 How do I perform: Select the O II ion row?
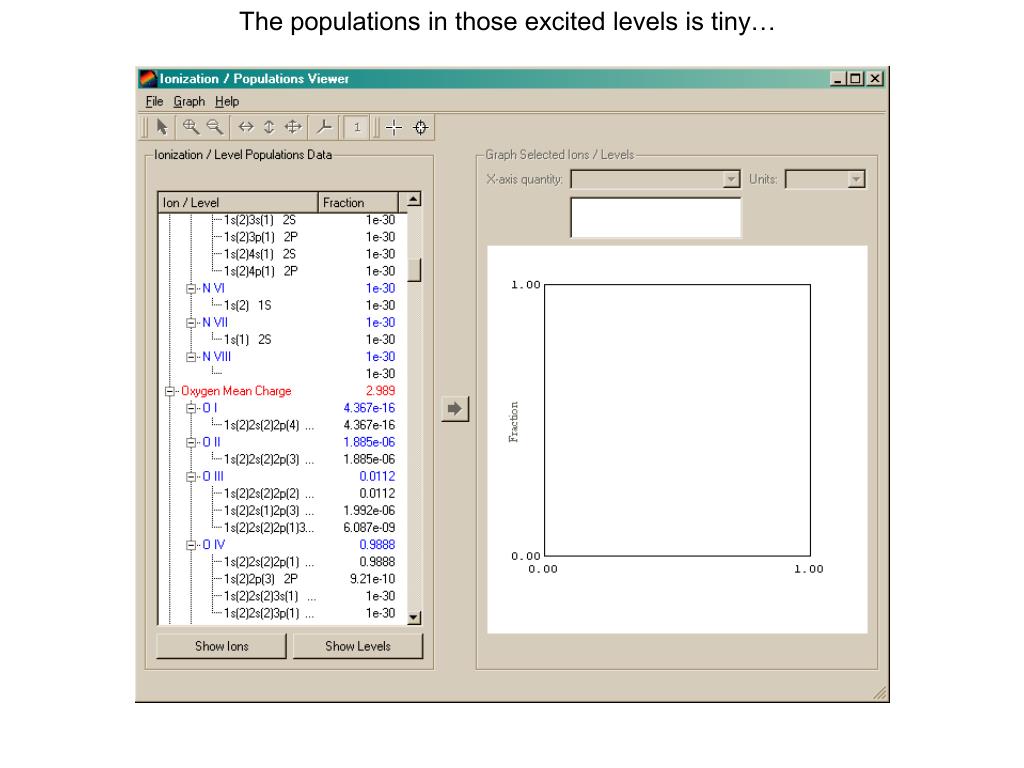tap(211, 442)
